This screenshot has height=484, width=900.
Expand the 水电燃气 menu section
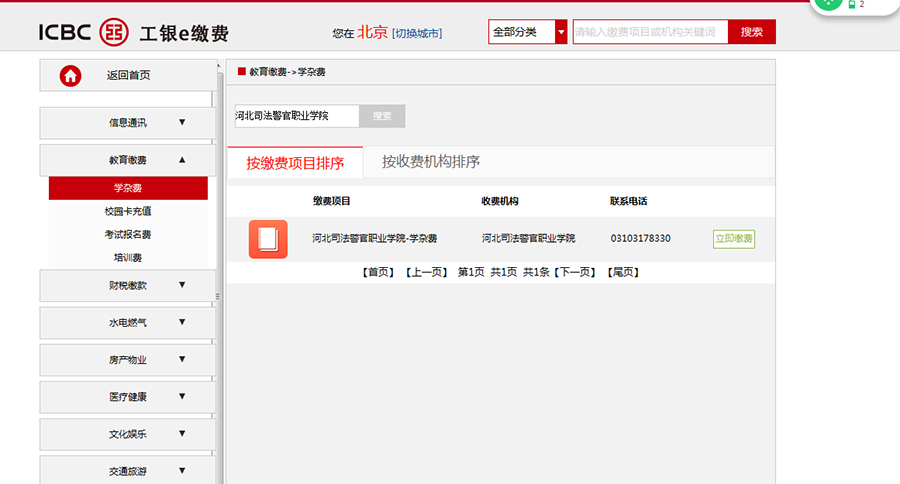[127, 323]
